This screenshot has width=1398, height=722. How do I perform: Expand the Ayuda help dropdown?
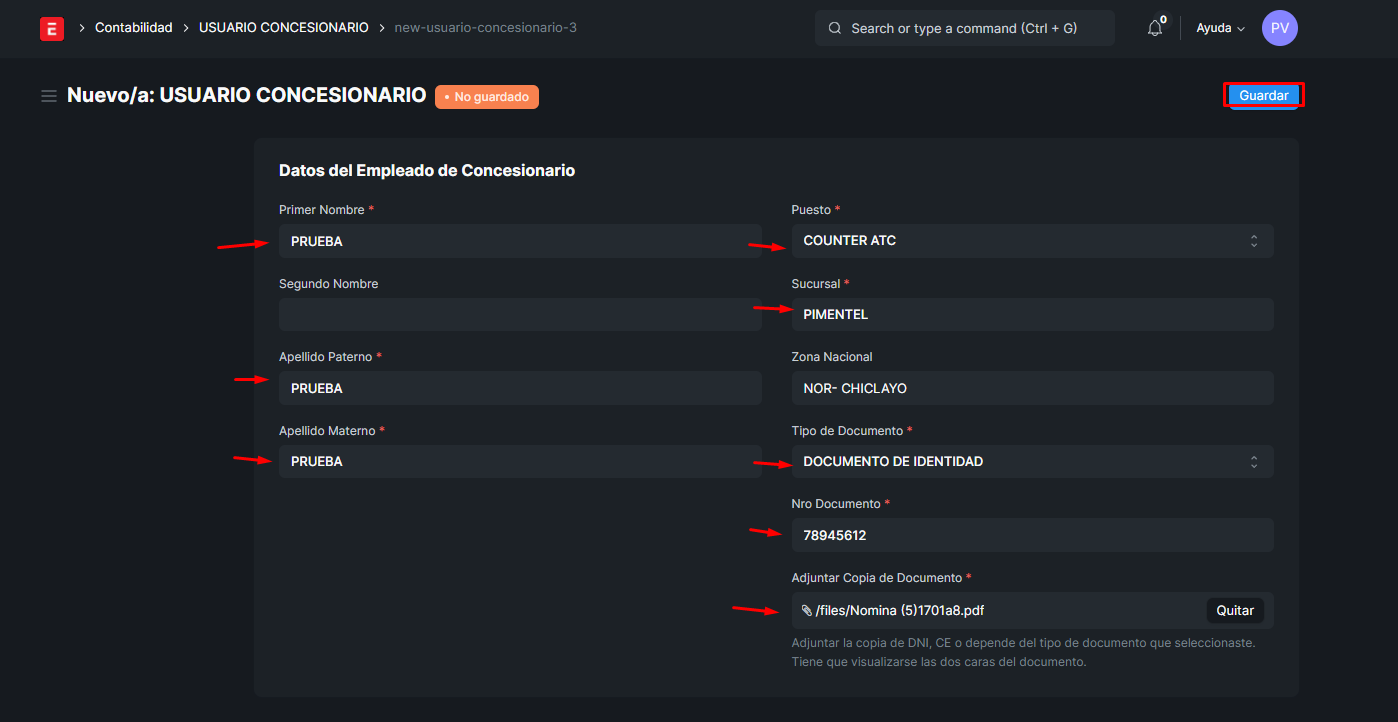[x=1220, y=28]
